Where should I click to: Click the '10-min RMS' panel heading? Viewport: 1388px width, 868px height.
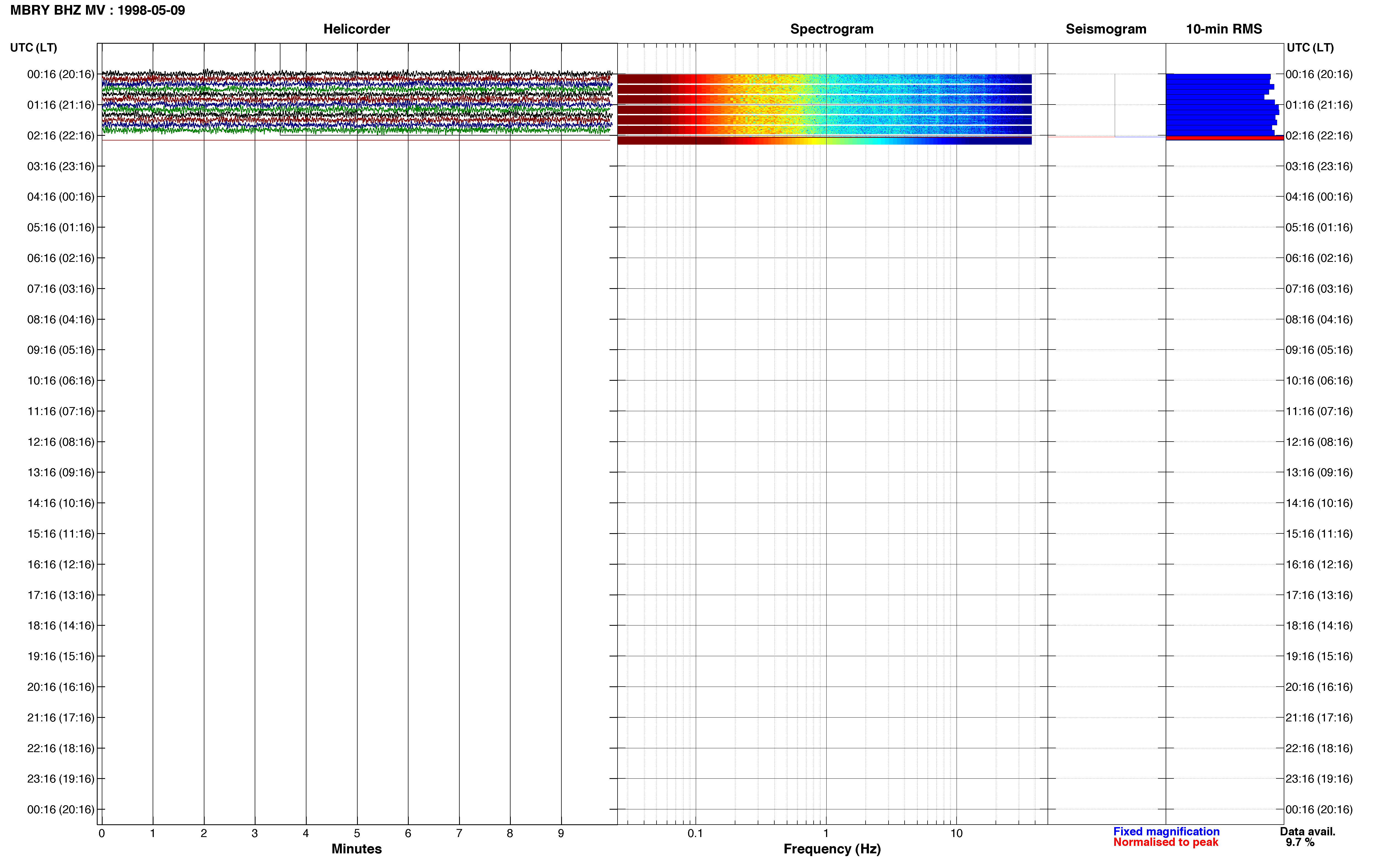(1224, 29)
